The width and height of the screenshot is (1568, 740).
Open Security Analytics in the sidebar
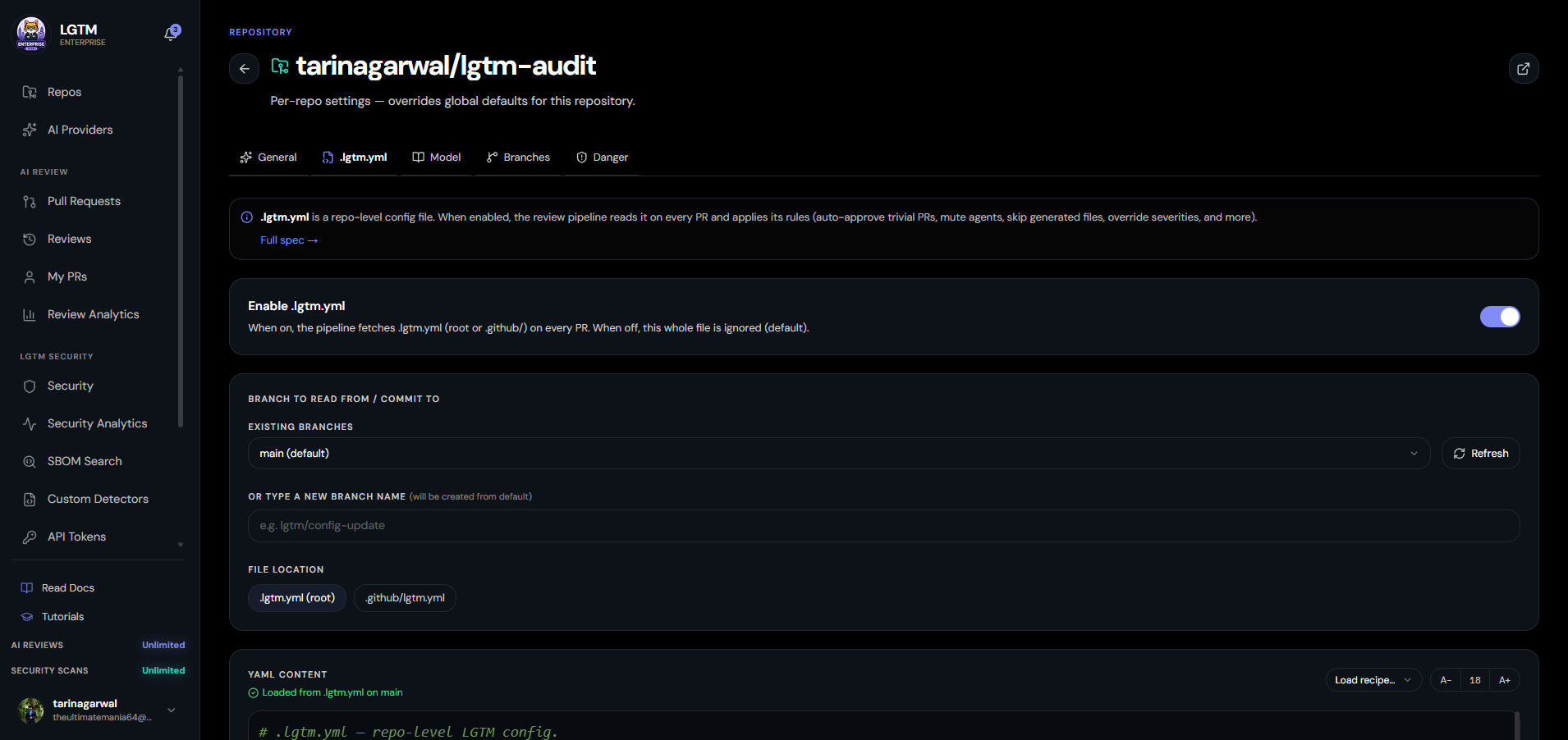(96, 423)
